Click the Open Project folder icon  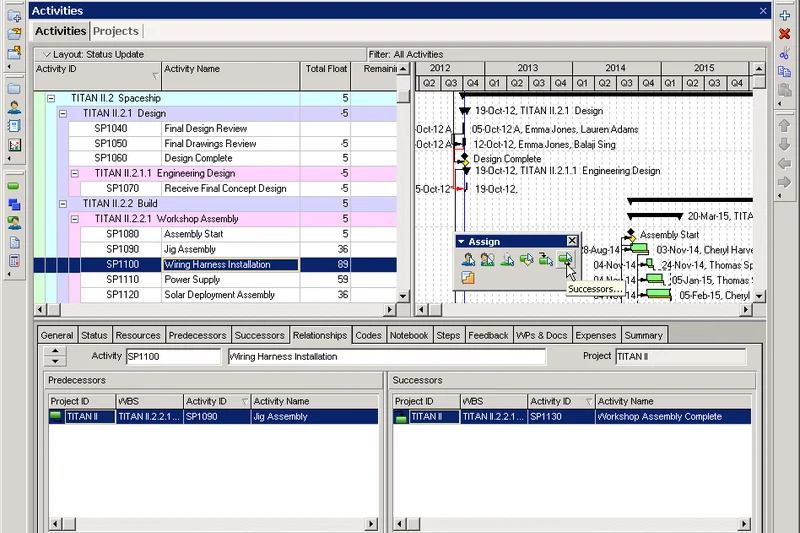pyautogui.click(x=14, y=34)
